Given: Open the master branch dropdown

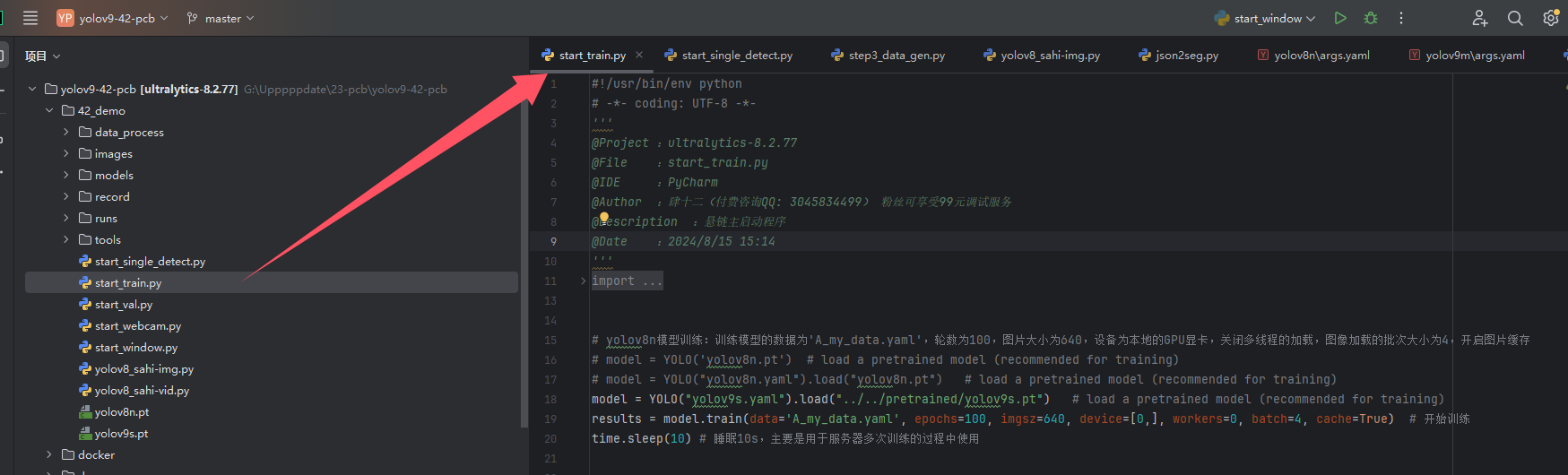Looking at the screenshot, I should [x=221, y=18].
